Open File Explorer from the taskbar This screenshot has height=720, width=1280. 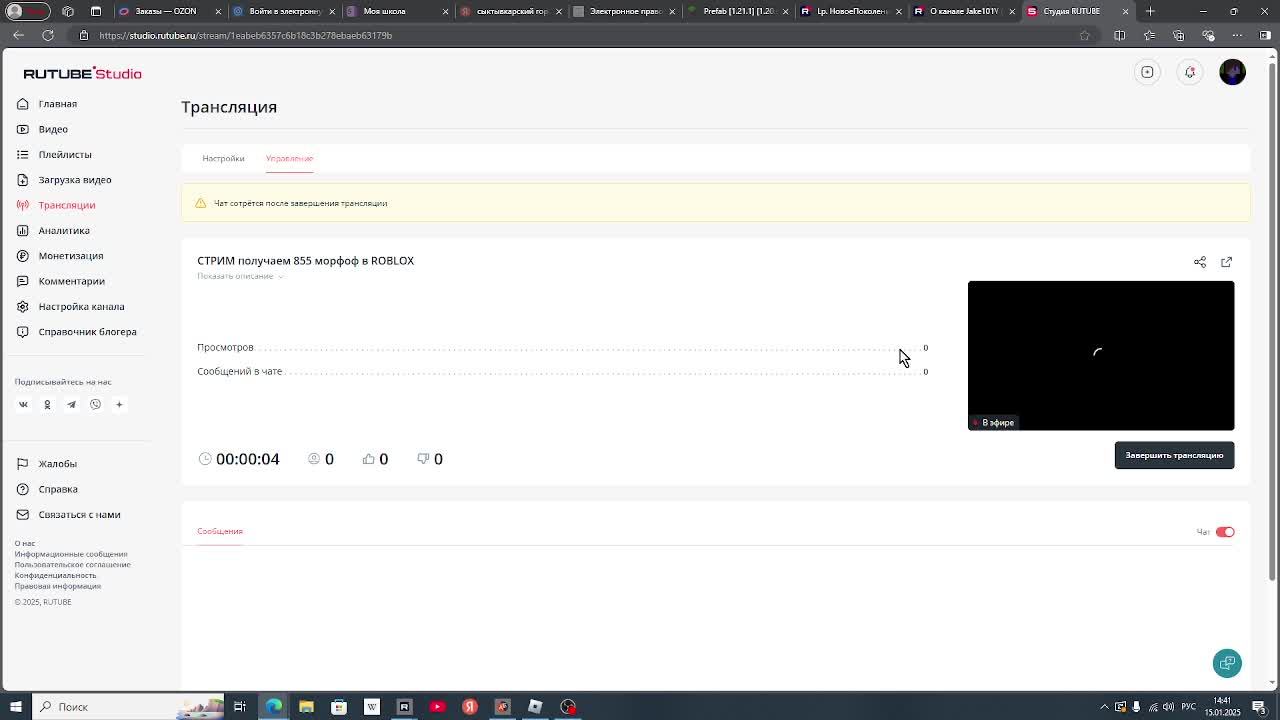[306, 707]
